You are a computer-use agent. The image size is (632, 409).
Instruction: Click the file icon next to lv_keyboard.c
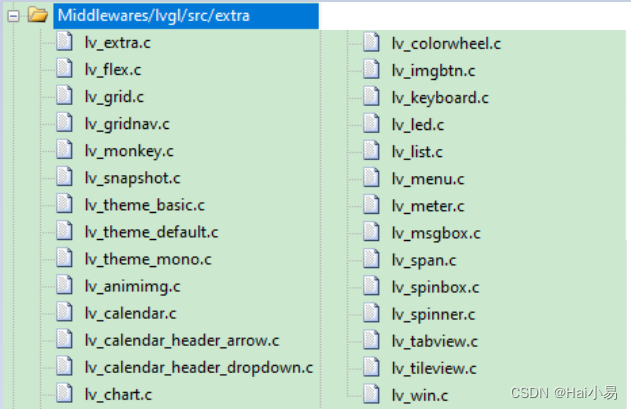pos(371,97)
